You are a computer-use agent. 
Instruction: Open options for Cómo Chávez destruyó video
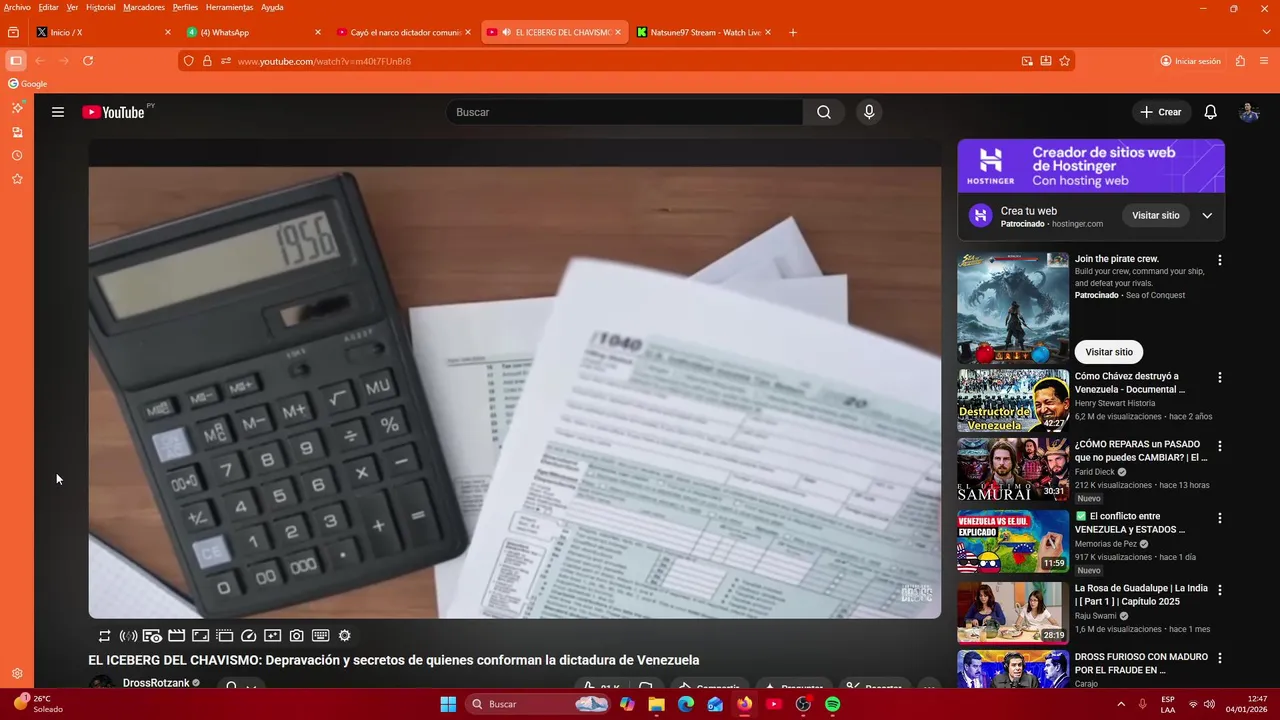click(1219, 377)
